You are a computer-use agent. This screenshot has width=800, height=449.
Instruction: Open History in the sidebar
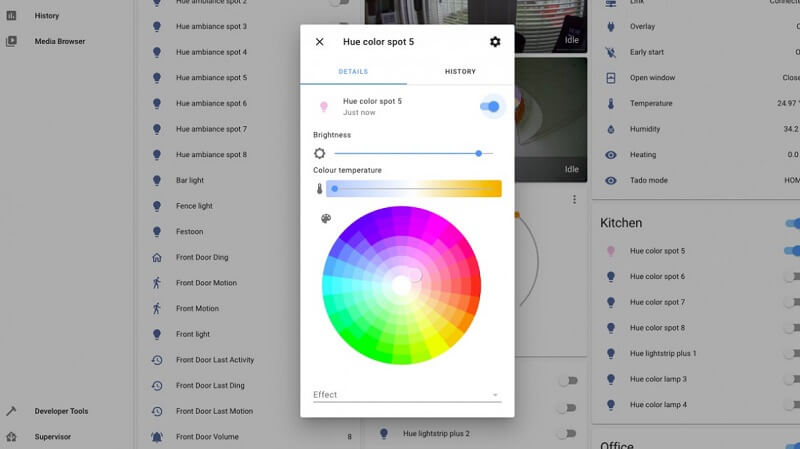(46, 16)
